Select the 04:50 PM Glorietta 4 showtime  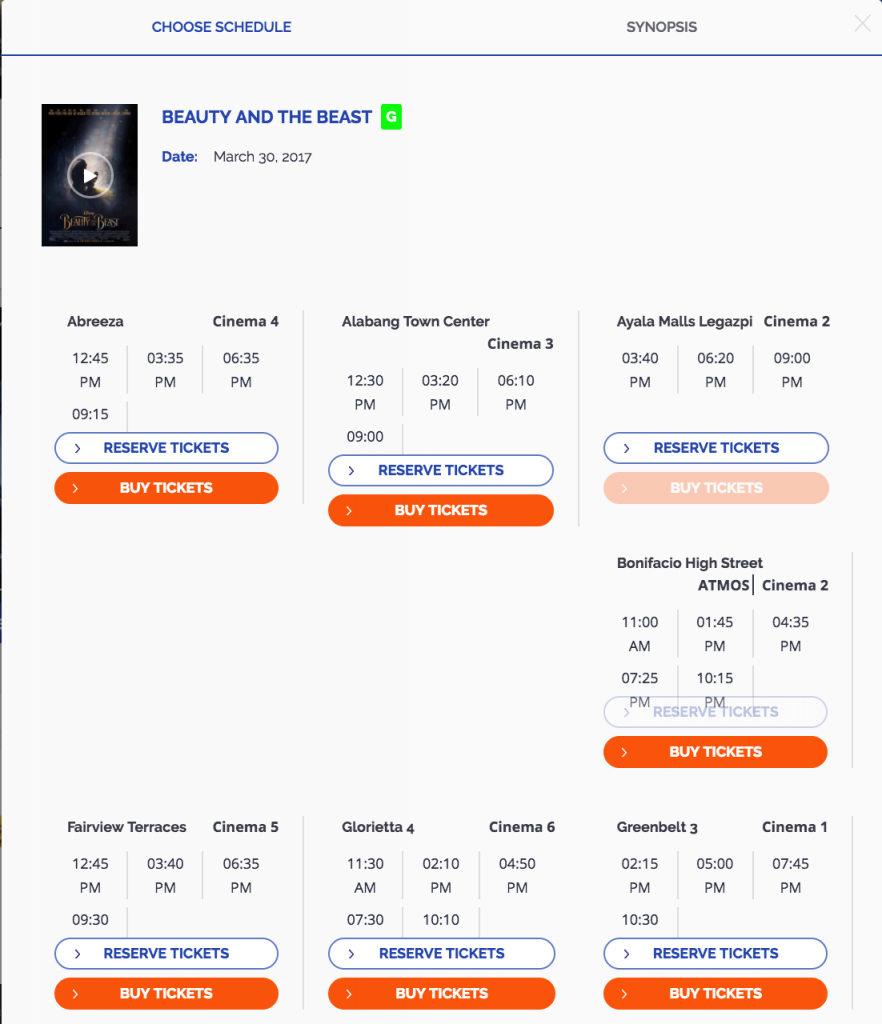517,875
